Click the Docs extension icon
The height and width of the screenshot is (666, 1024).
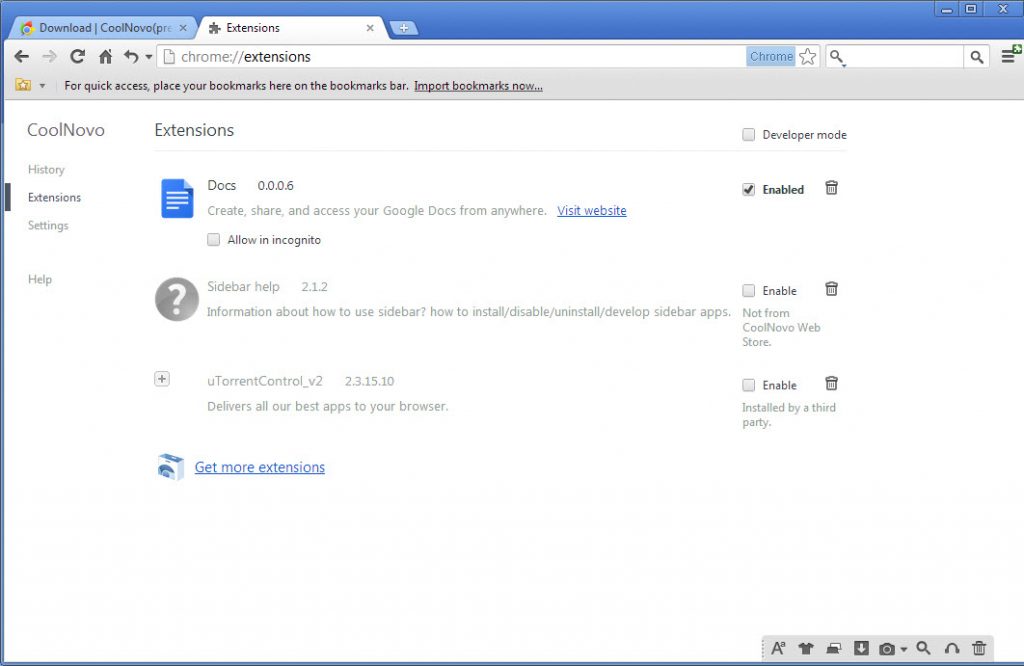click(177, 198)
